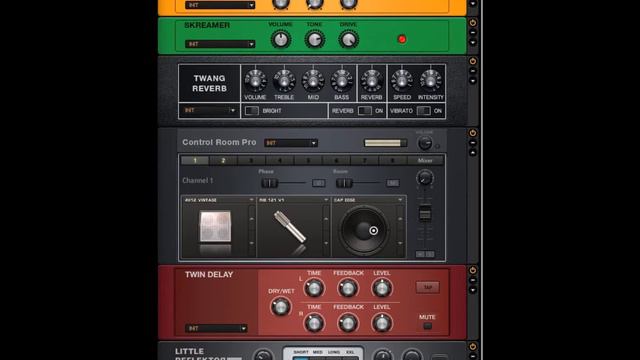This screenshot has width=640, height=360.
Task: Click small button right of Phase slider
Action: click(319, 183)
